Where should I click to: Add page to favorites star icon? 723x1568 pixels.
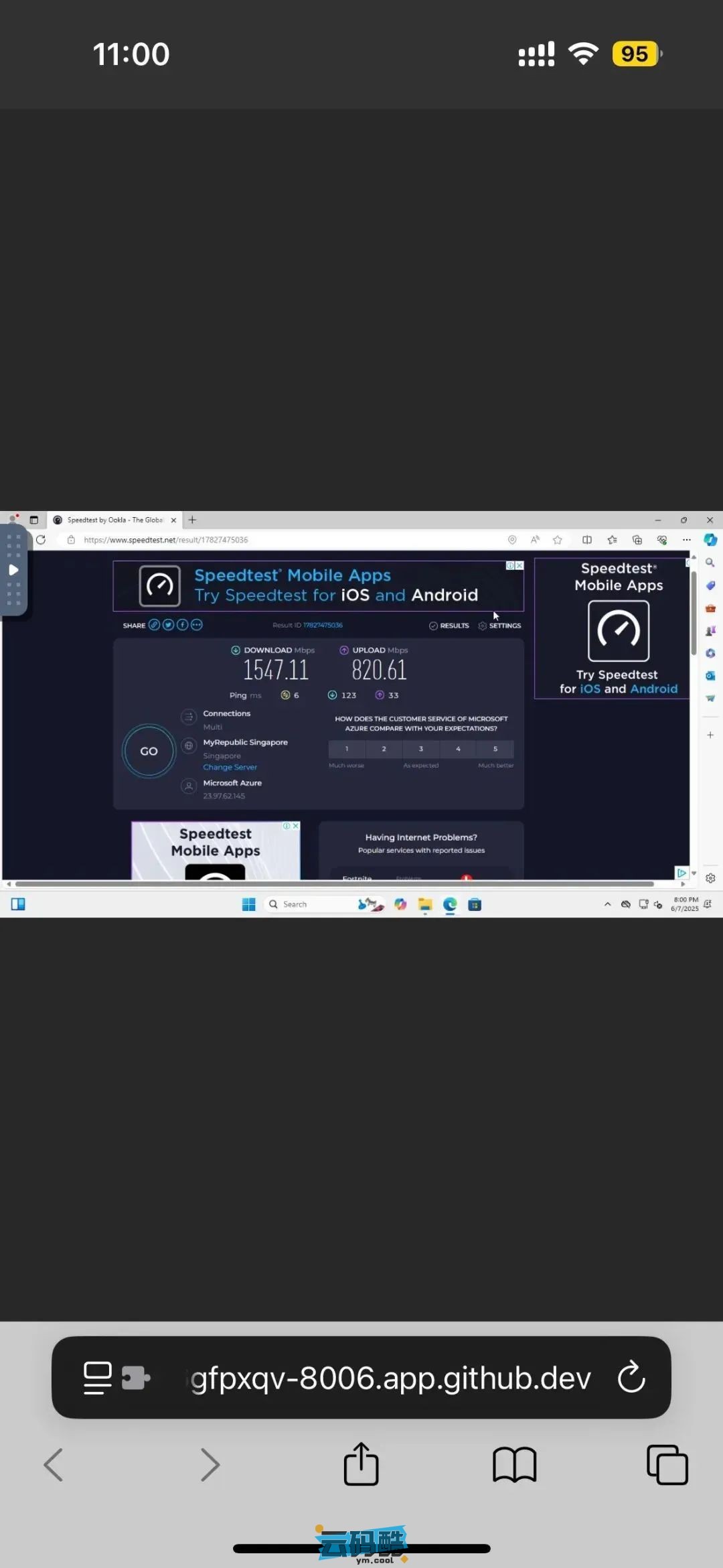pyautogui.click(x=557, y=540)
